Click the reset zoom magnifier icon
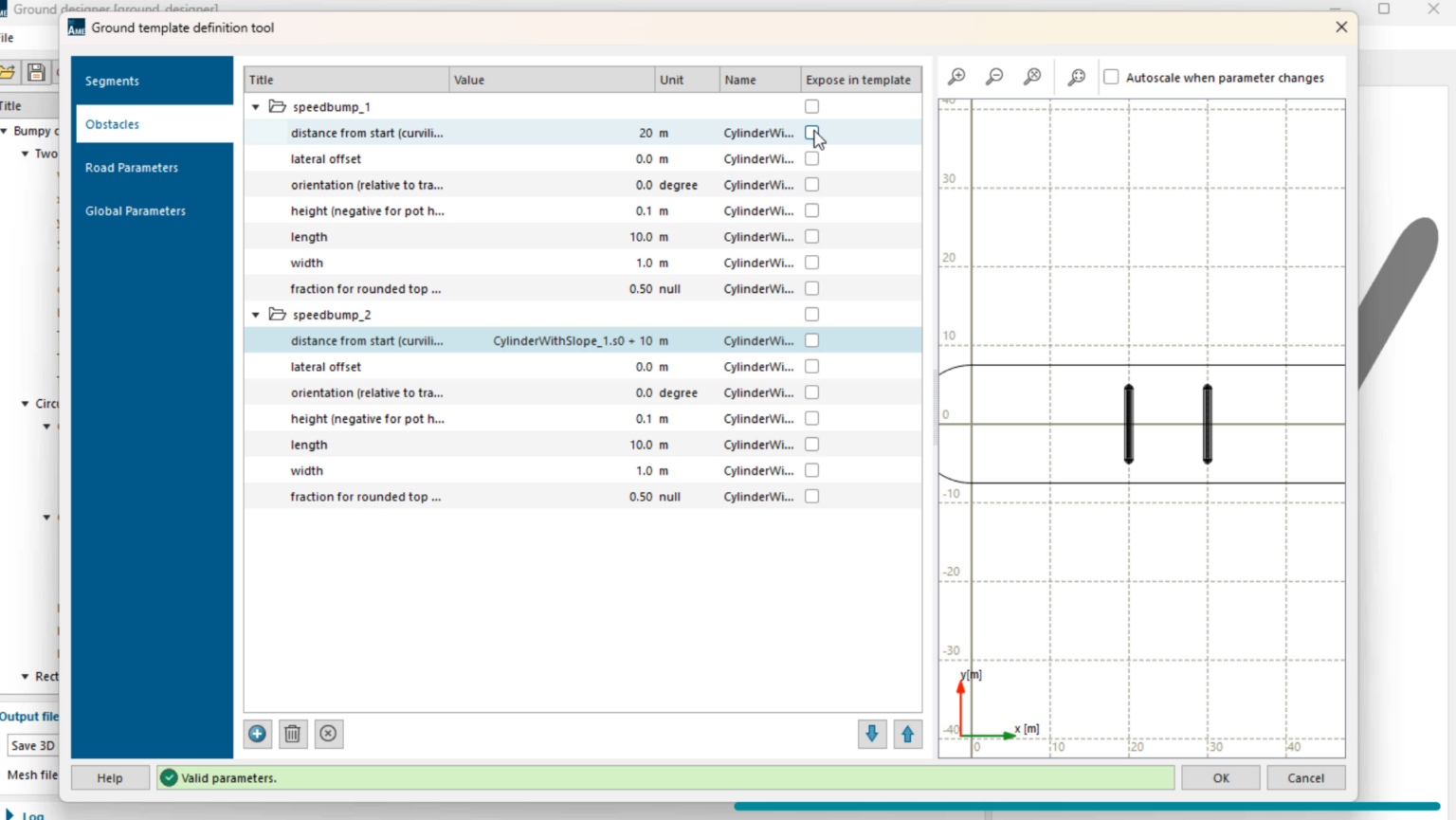This screenshot has height=820, width=1456. point(1032,77)
